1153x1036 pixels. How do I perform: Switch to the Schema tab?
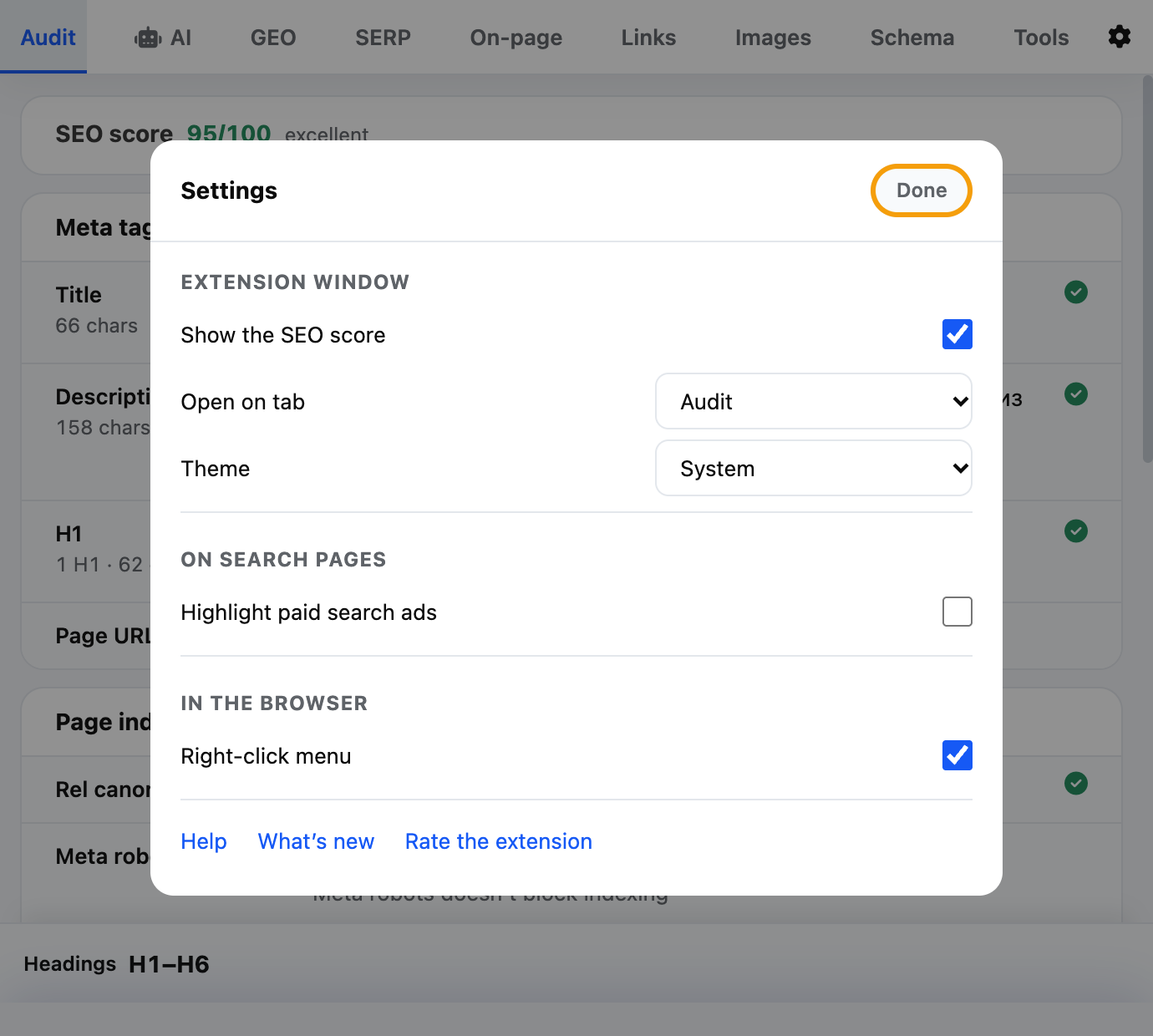912,38
